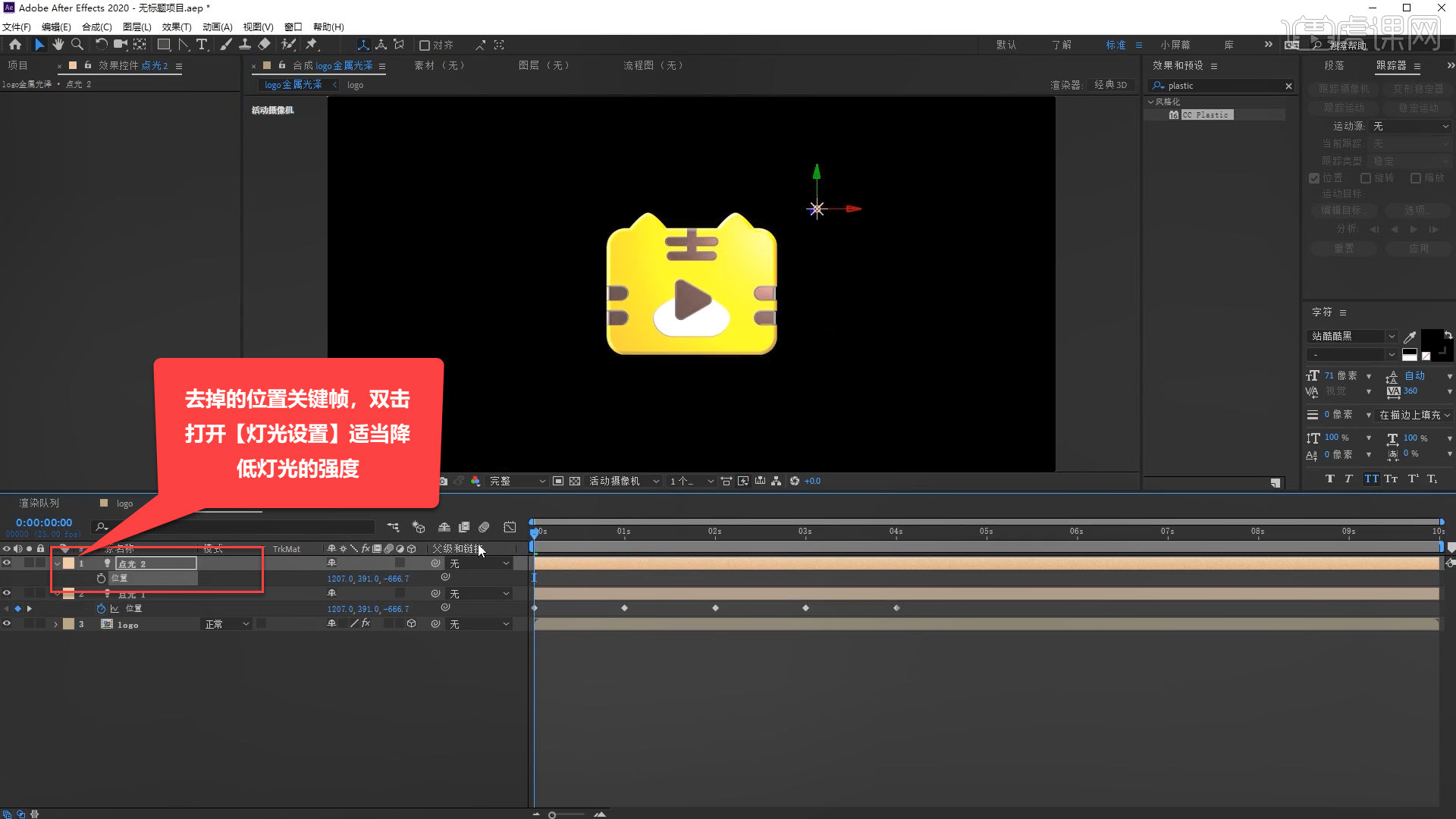This screenshot has height=819, width=1456.
Task: Open the Graph Editor in timeline
Action: [510, 527]
